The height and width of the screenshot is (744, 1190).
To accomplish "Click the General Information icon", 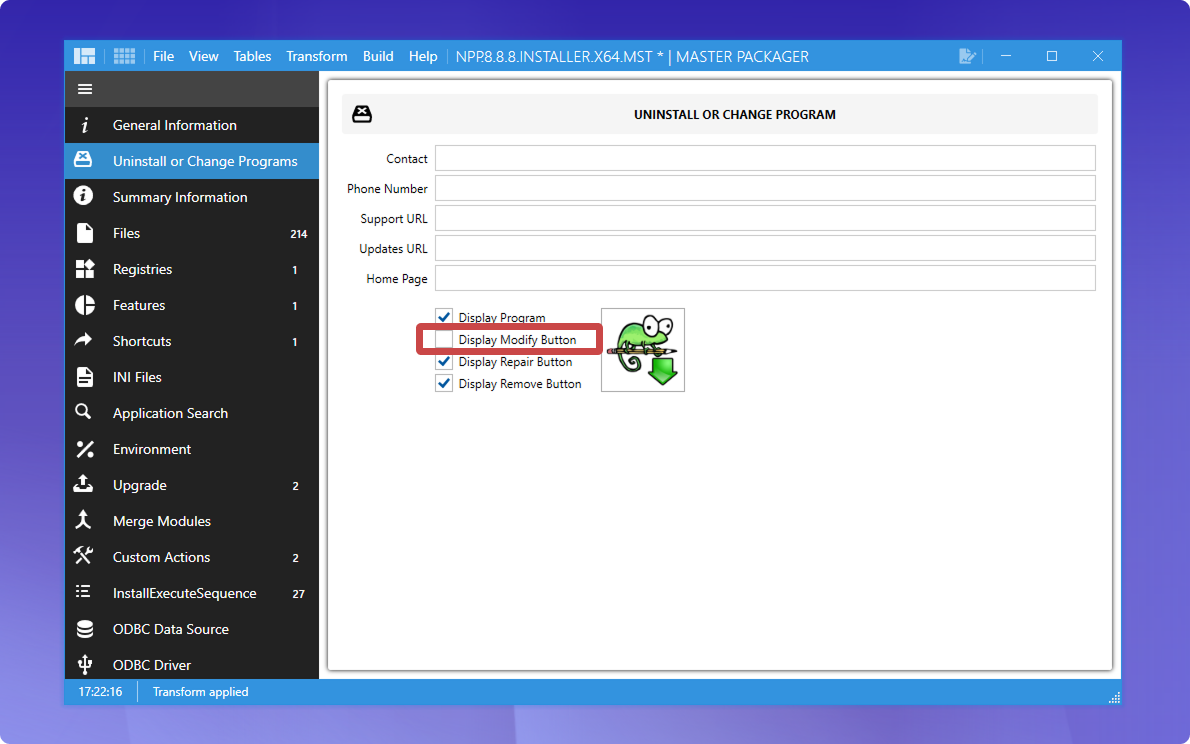I will tap(85, 125).
